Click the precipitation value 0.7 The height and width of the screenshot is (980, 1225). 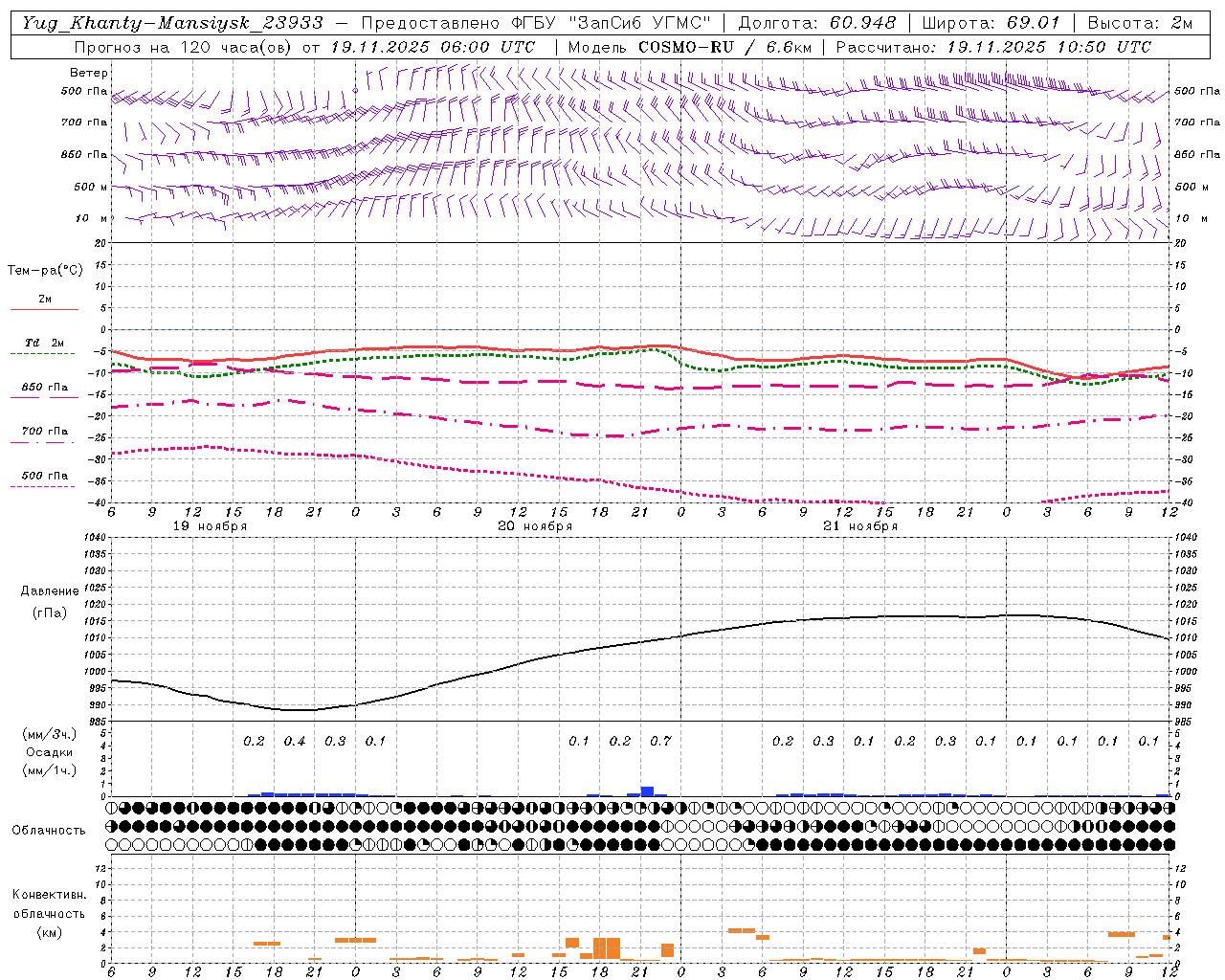pyautogui.click(x=660, y=741)
